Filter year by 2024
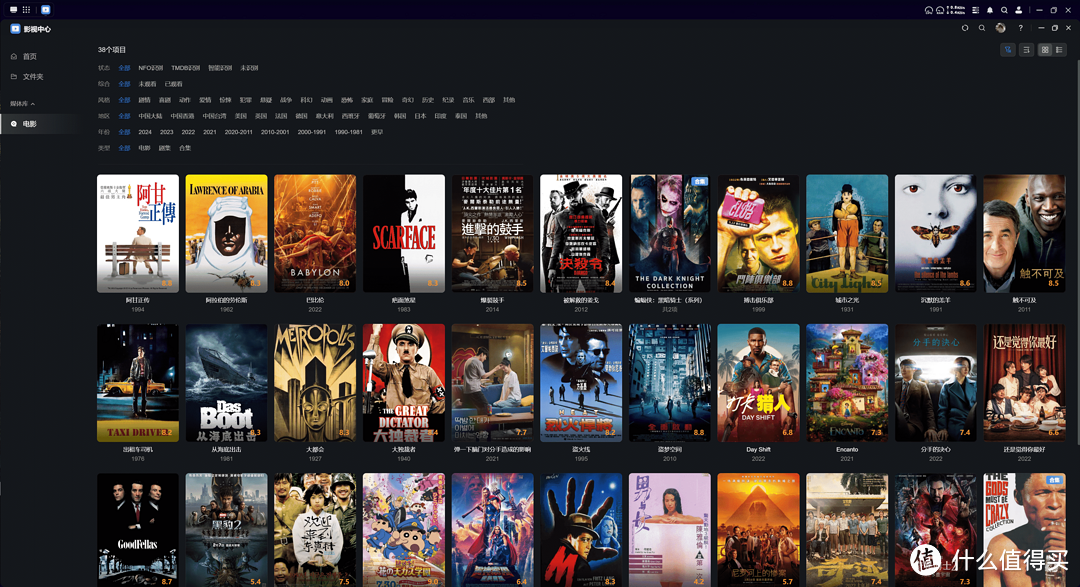The image size is (1080, 587). [145, 132]
